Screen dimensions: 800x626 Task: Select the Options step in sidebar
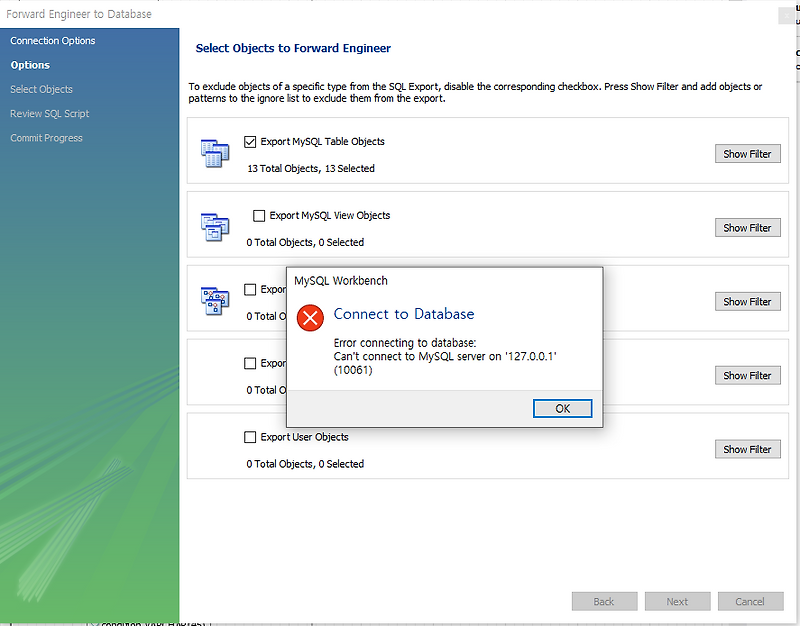(30, 65)
